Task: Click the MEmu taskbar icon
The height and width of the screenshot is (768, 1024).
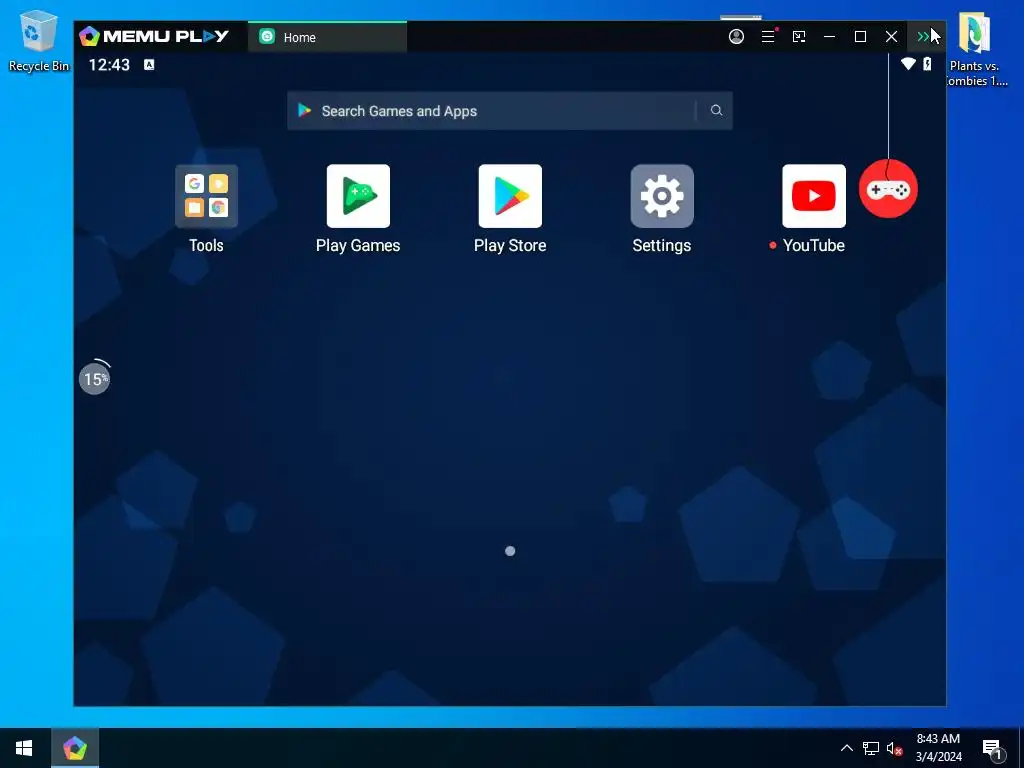Action: (75, 748)
